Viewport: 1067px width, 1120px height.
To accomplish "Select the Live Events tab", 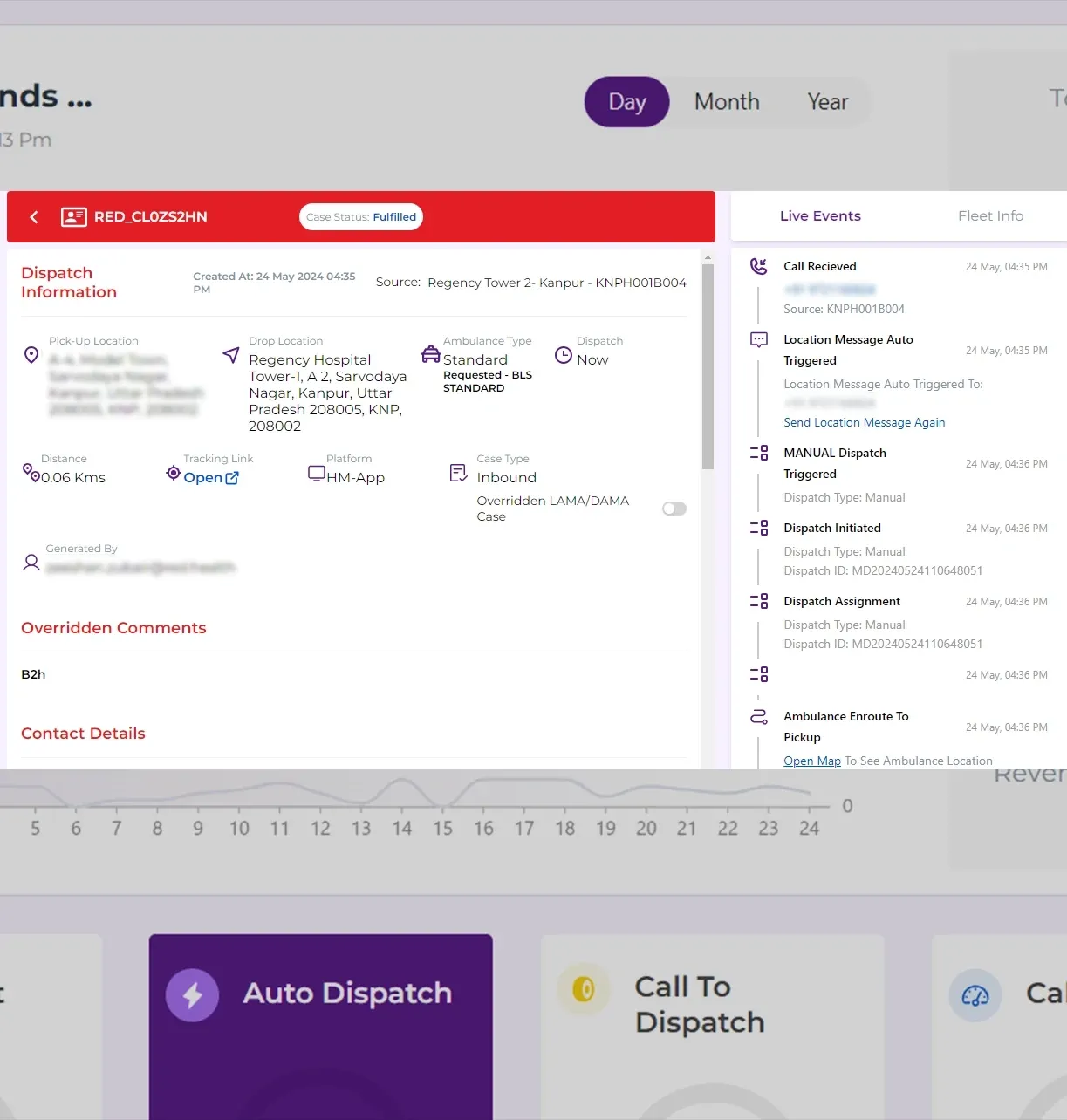I will coord(820,216).
